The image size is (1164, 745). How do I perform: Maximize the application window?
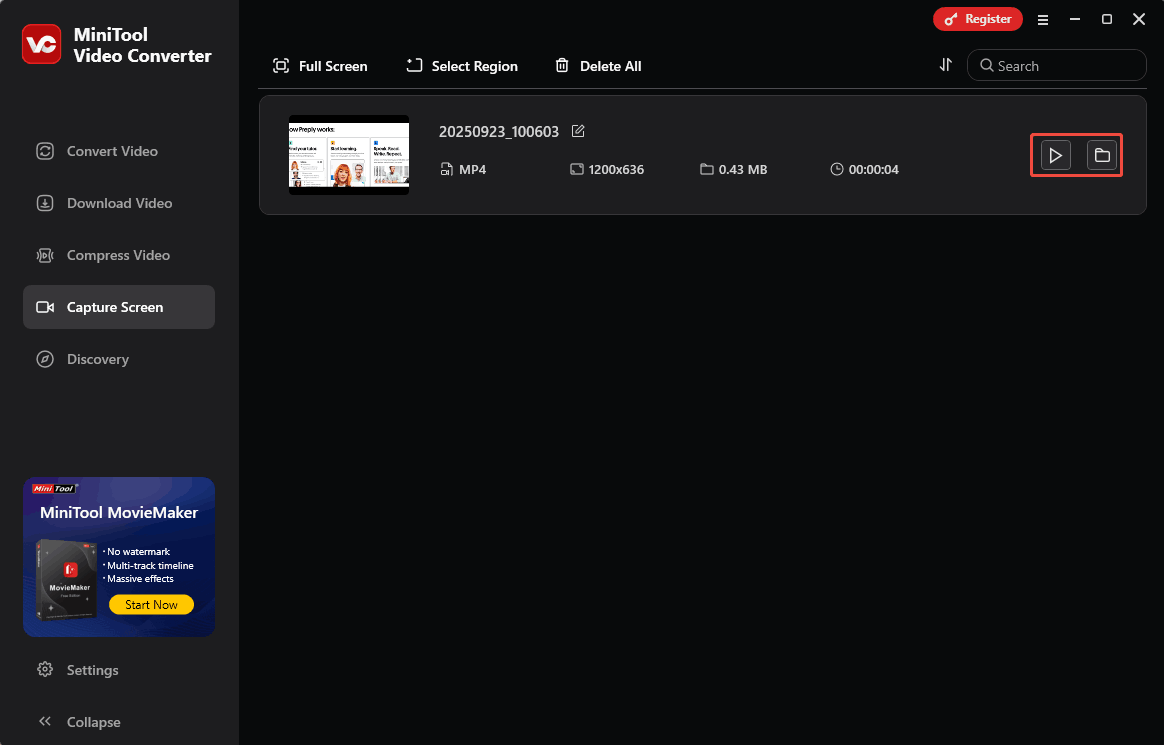[1107, 19]
